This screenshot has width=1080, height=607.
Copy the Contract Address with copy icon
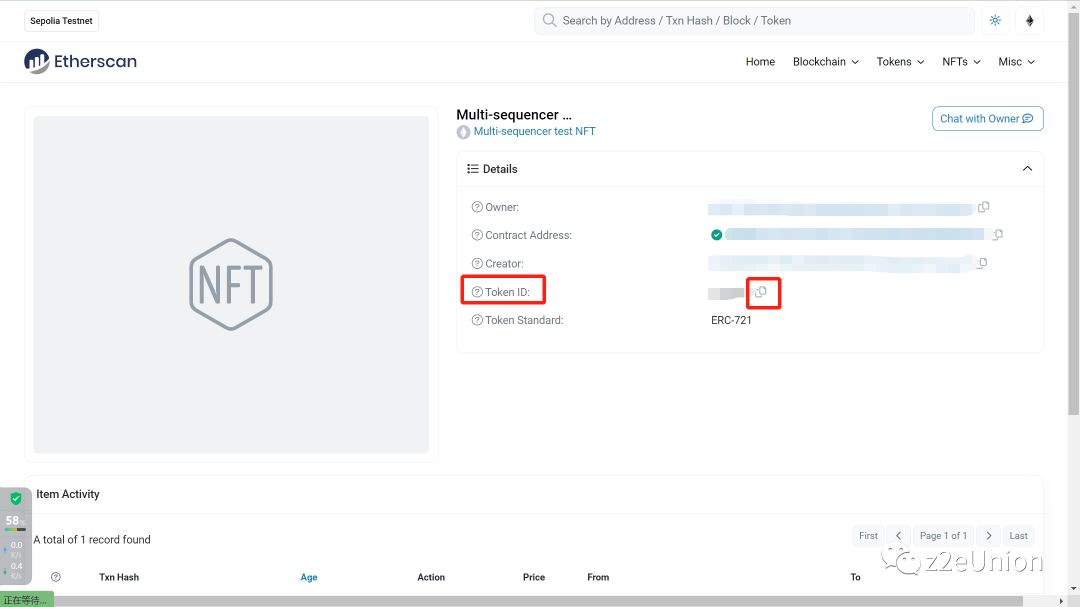(997, 235)
